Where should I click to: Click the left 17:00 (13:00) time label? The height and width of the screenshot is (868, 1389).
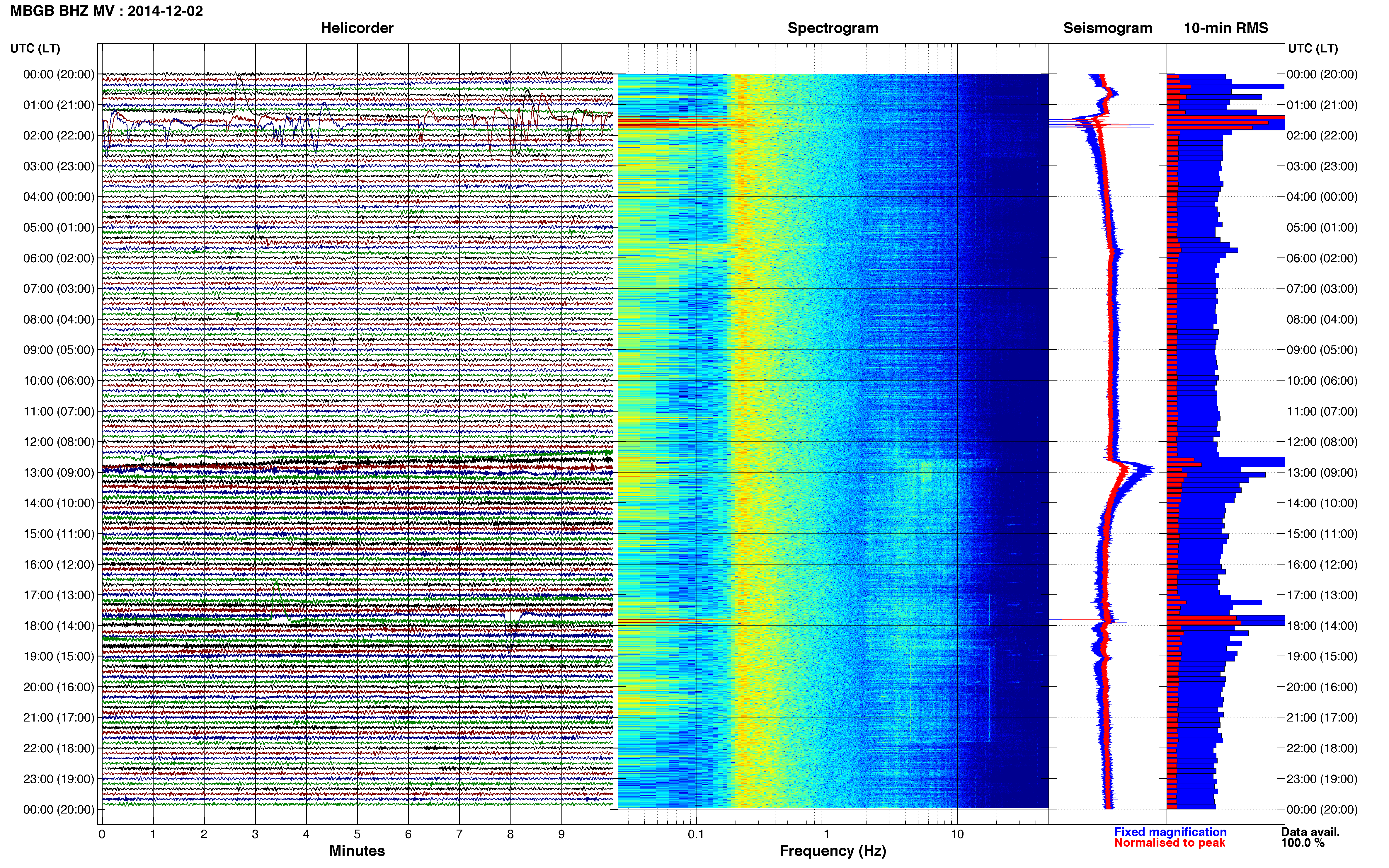[x=59, y=595]
